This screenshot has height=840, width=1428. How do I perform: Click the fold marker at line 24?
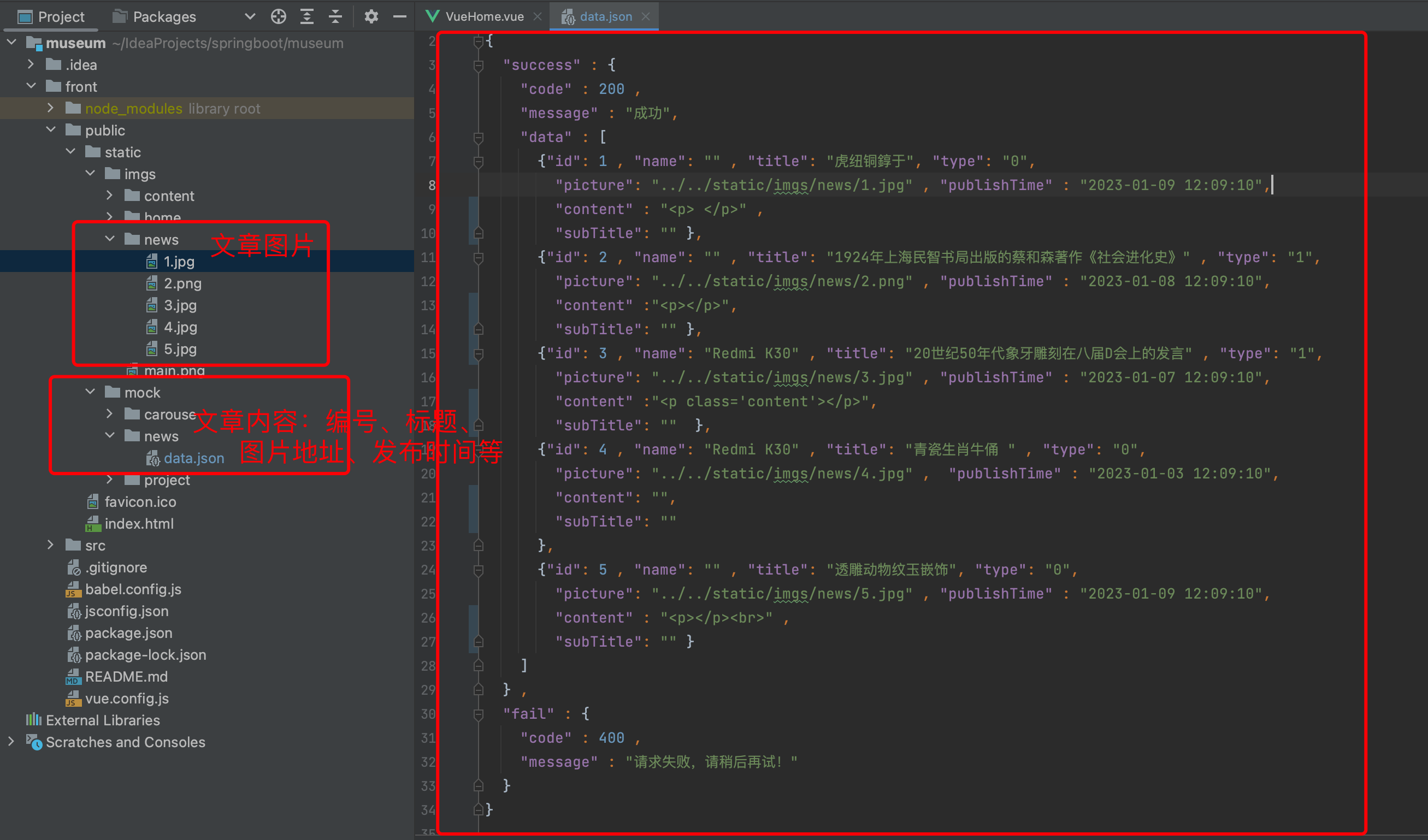[478, 570]
